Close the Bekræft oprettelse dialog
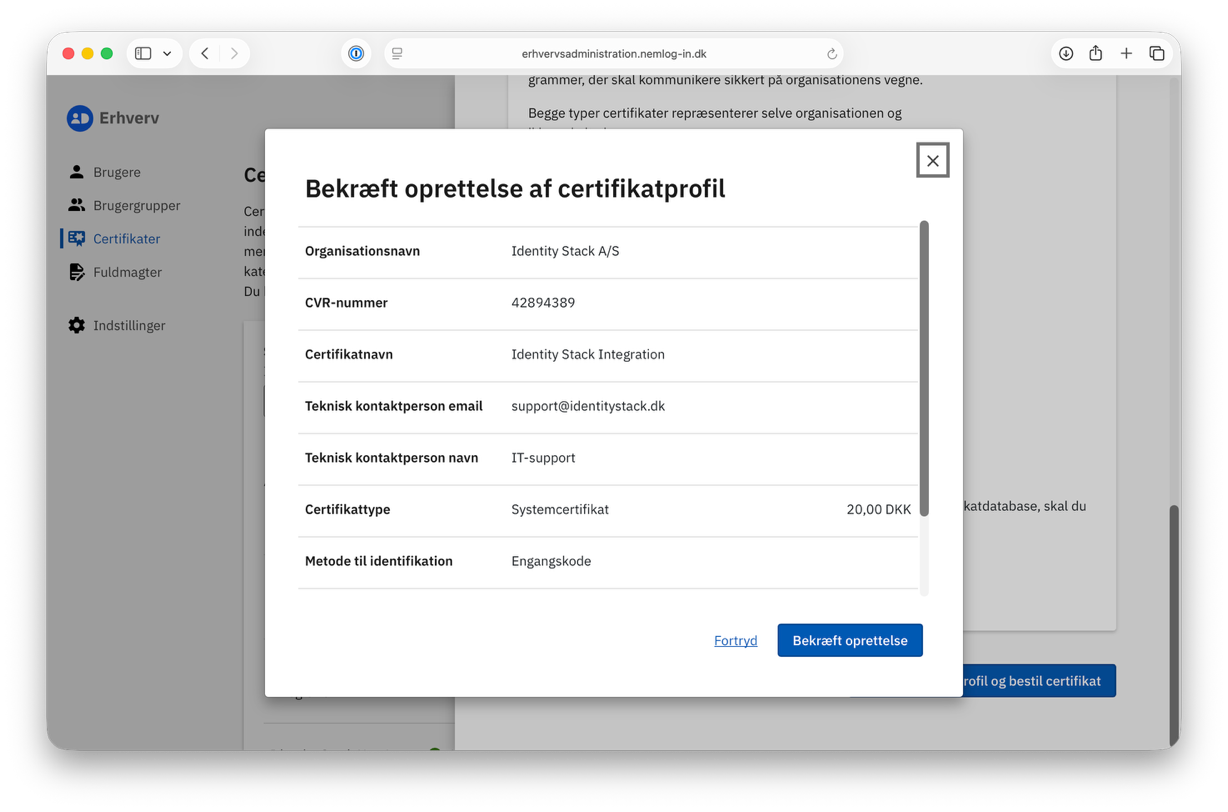This screenshot has height=812, width=1228. (932, 160)
